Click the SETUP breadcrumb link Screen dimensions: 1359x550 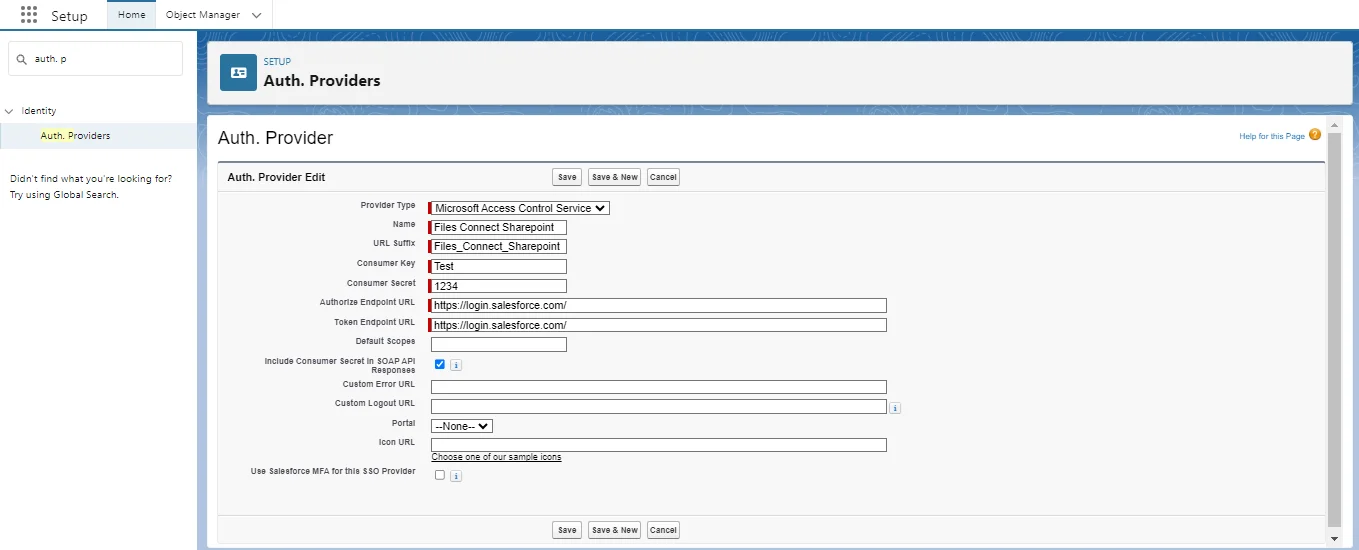pyautogui.click(x=277, y=62)
